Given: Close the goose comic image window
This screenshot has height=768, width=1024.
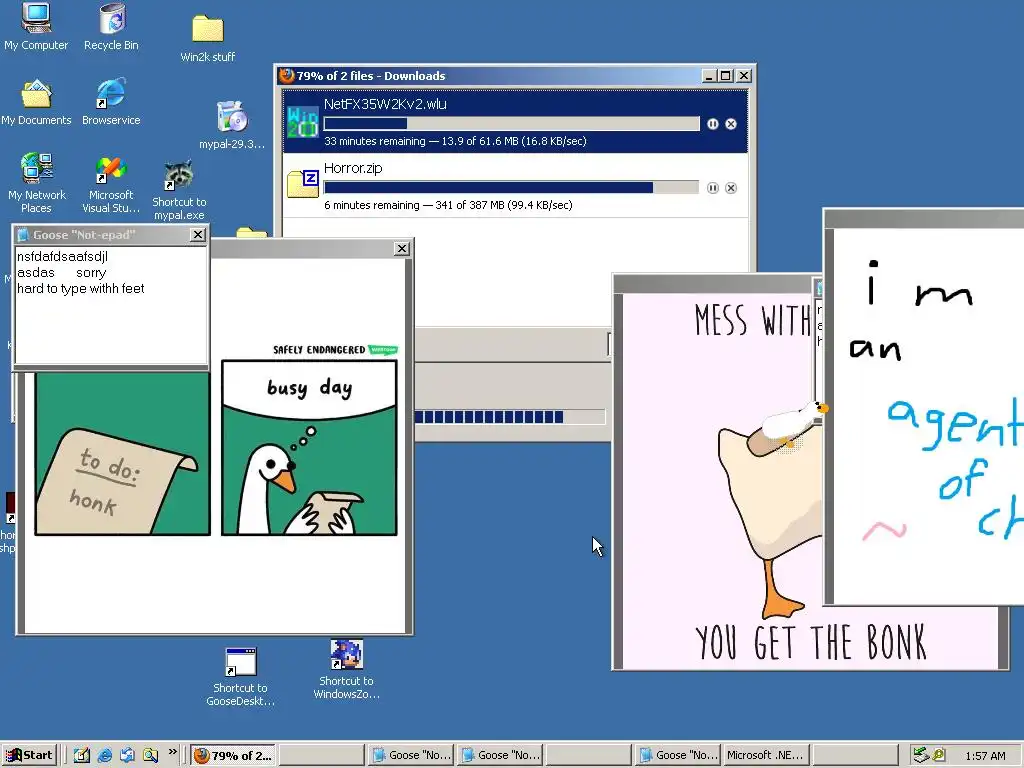Looking at the screenshot, I should pos(402,249).
